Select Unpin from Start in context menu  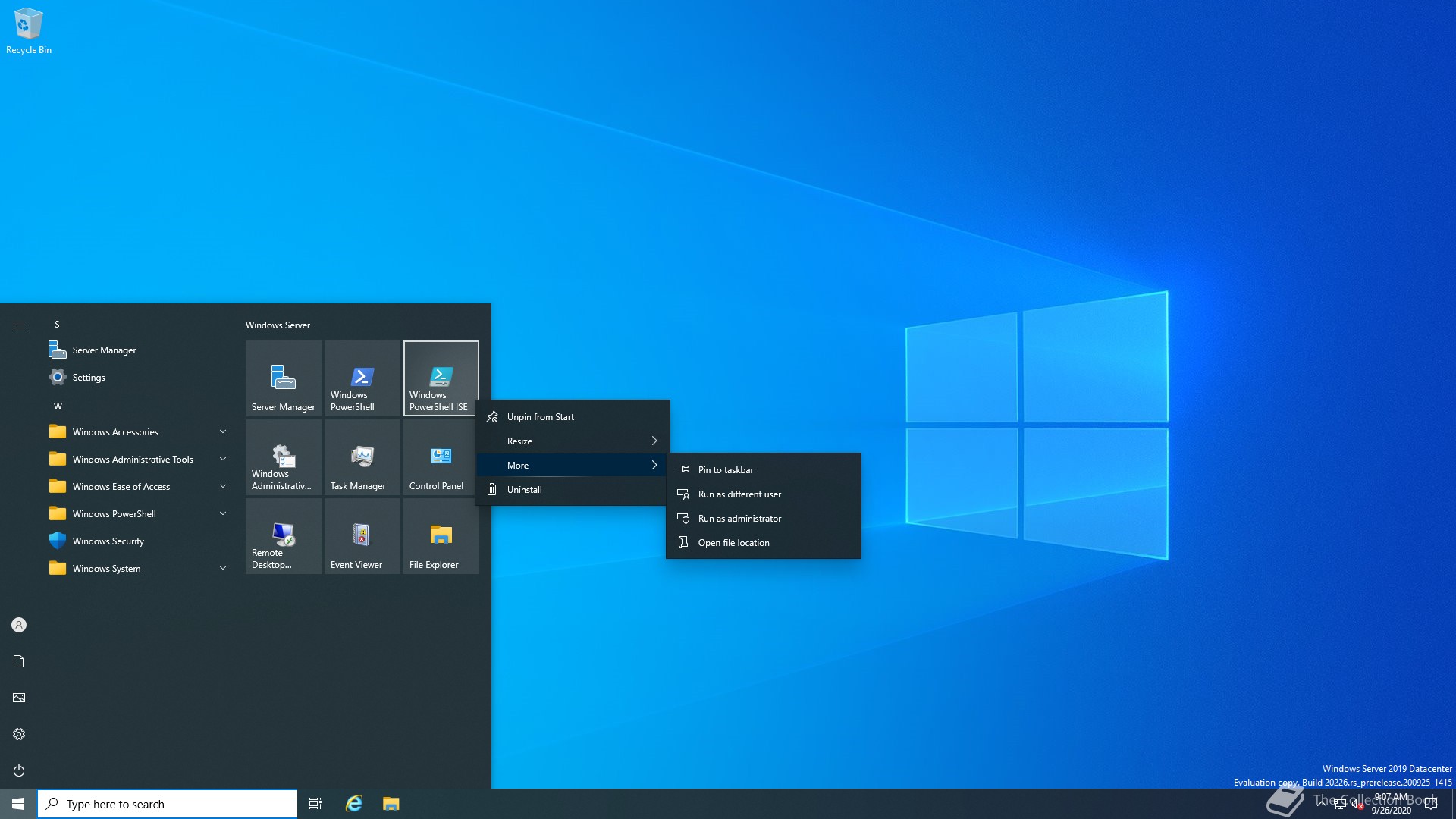(x=573, y=416)
